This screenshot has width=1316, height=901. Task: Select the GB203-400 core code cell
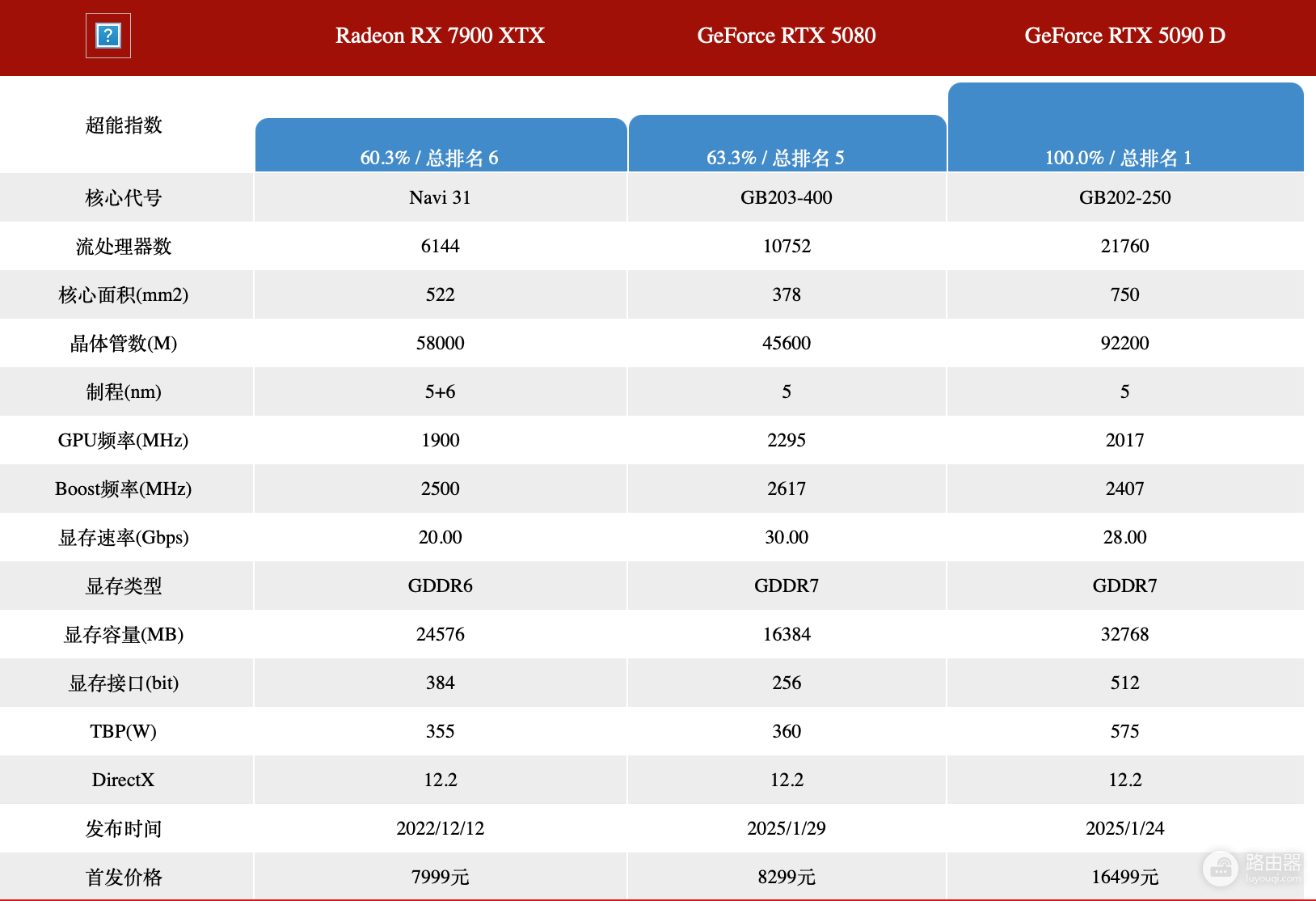tap(787, 197)
